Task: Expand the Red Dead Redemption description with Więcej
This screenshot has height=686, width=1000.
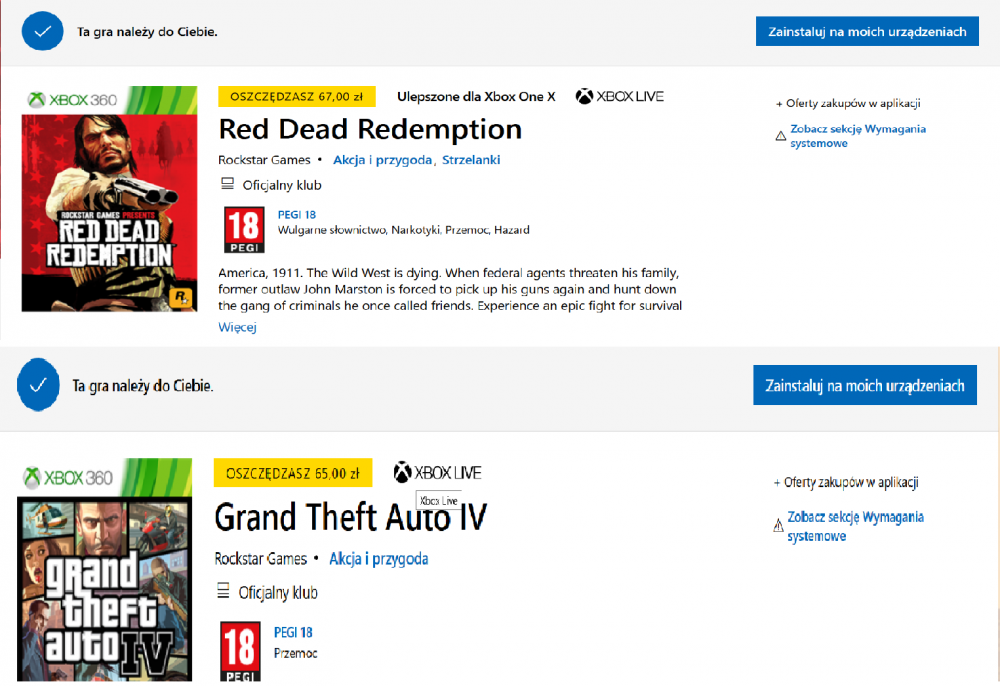Action: 238,327
